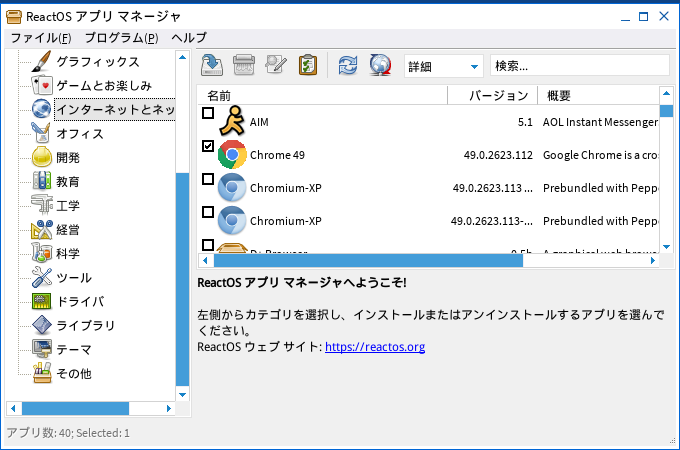Image resolution: width=680 pixels, height=450 pixels.
Task: Click version 49.0.2623.112 cell
Action: (x=498, y=155)
